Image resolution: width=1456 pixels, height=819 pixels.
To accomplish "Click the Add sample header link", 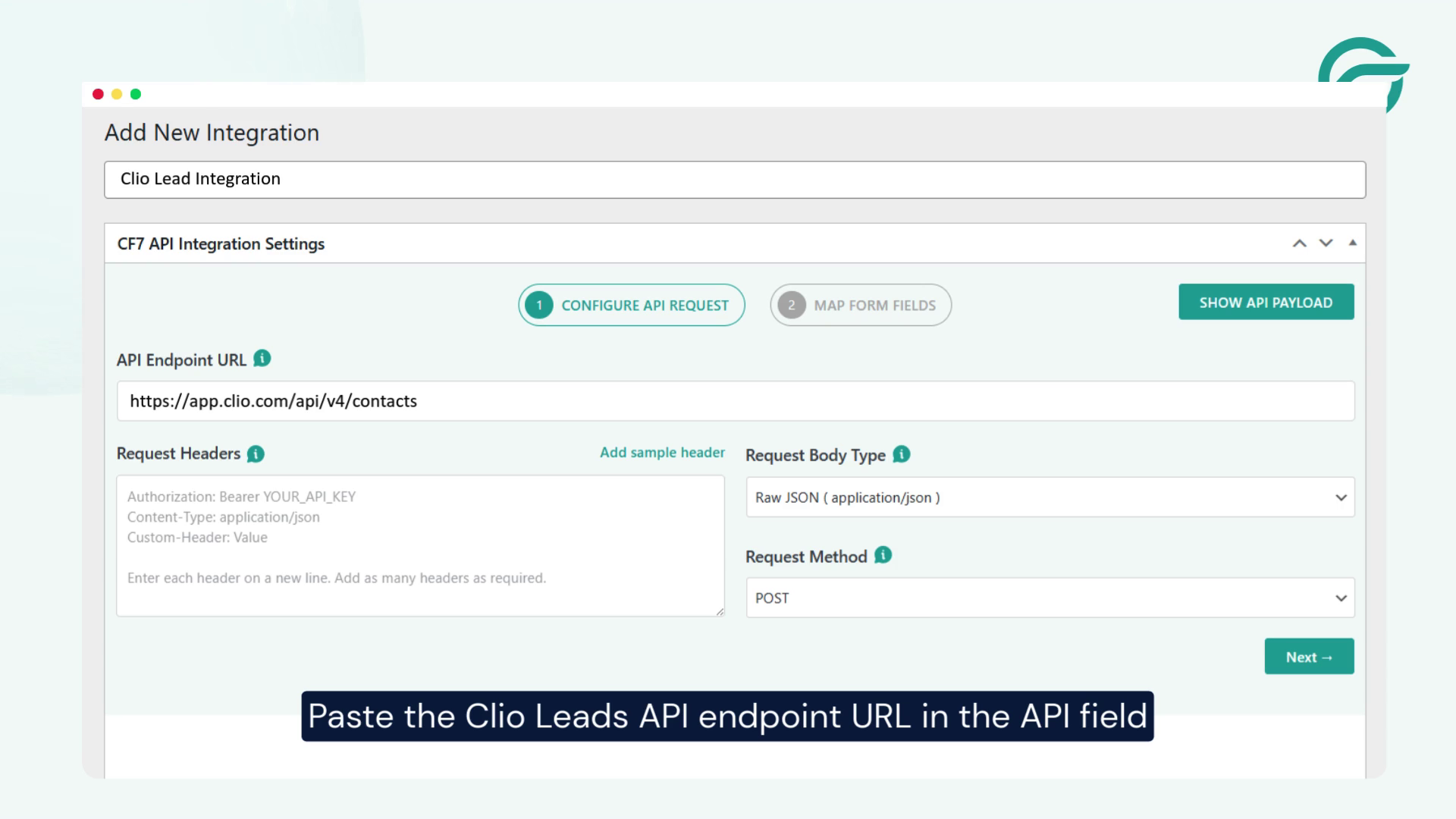I will 662,452.
